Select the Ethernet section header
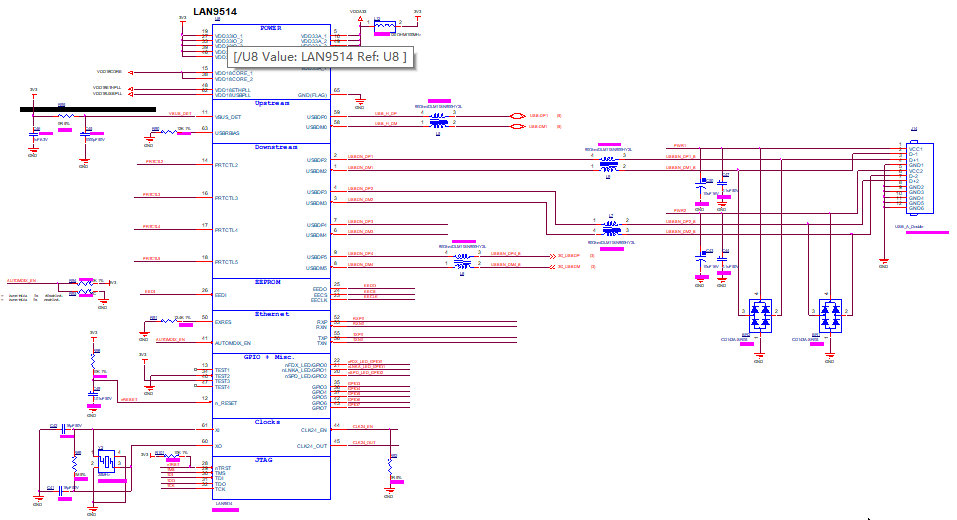Image resolution: width=957 pixels, height=520 pixels. 272,314
